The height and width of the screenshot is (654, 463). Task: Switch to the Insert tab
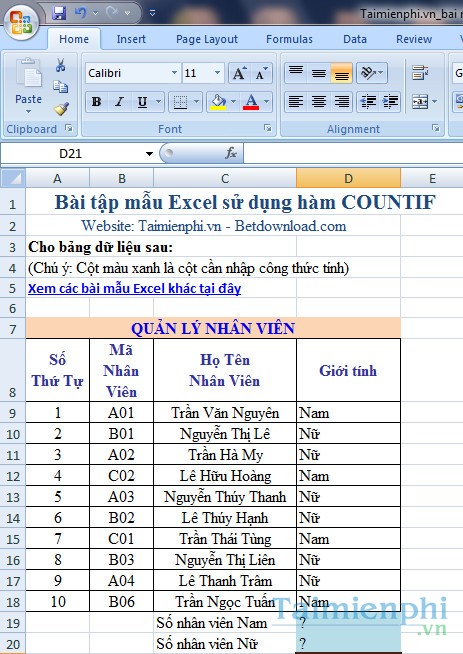131,39
